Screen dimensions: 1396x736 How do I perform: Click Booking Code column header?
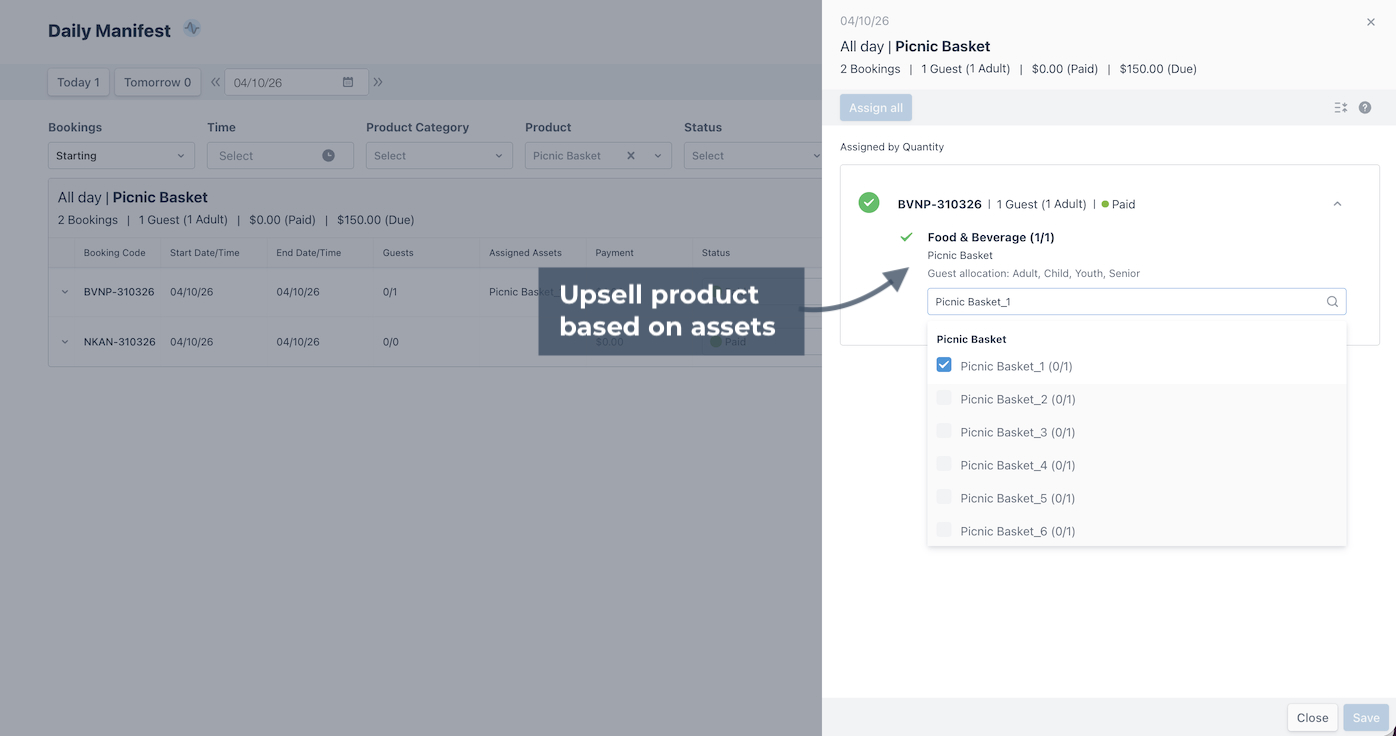(114, 253)
